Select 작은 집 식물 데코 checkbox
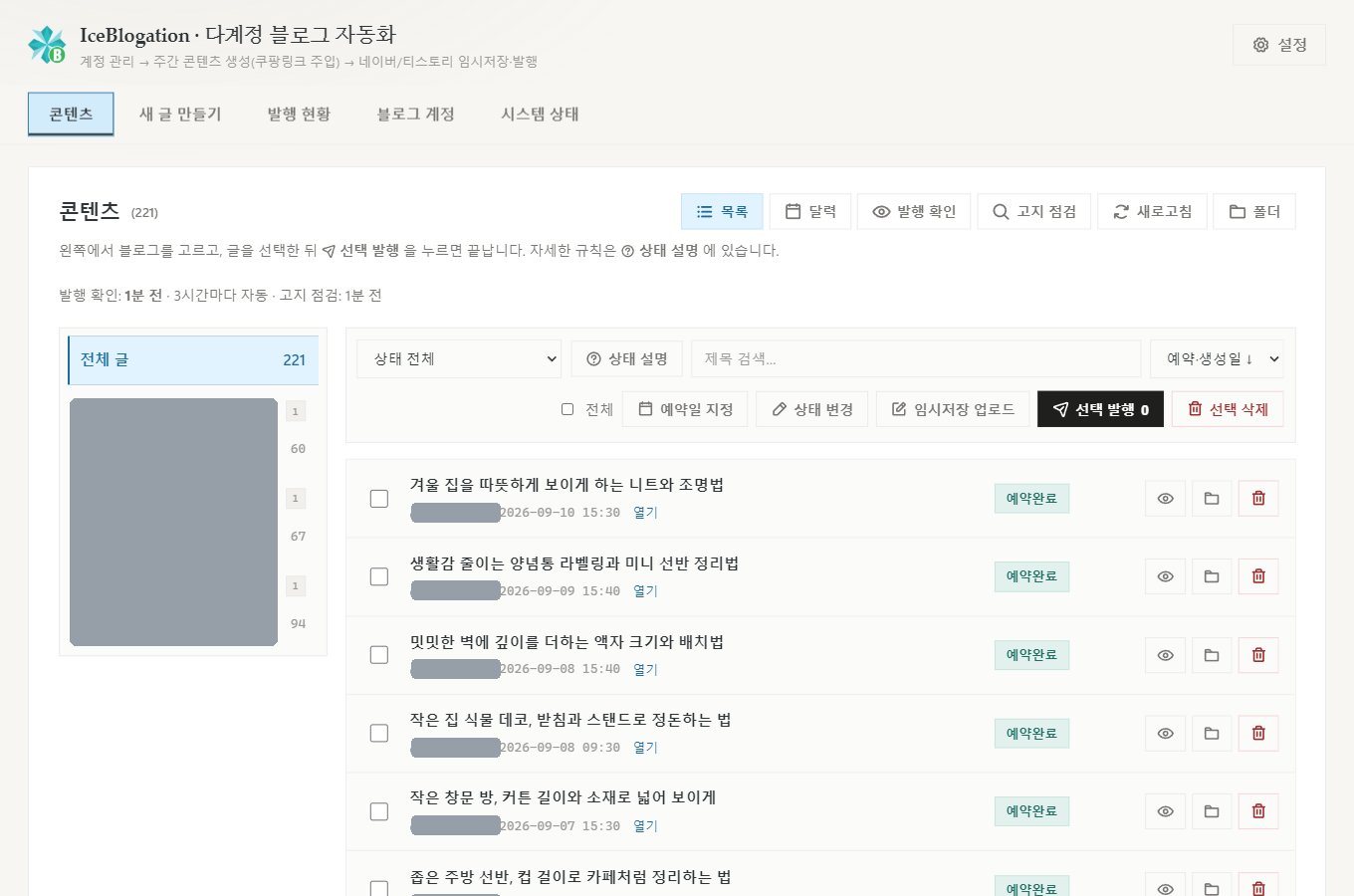Image resolution: width=1354 pixels, height=896 pixels. point(379,733)
